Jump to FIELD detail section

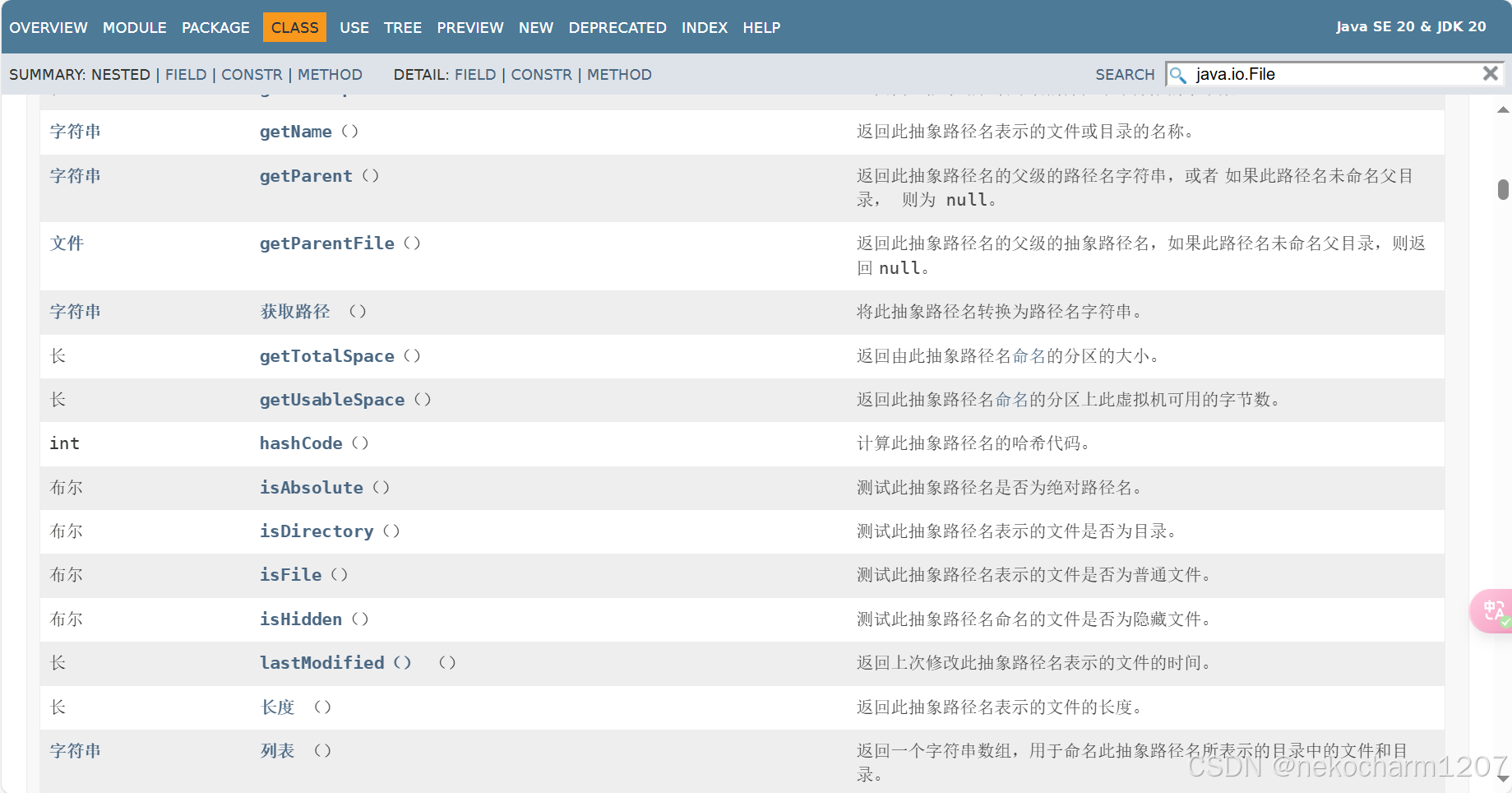pos(475,75)
